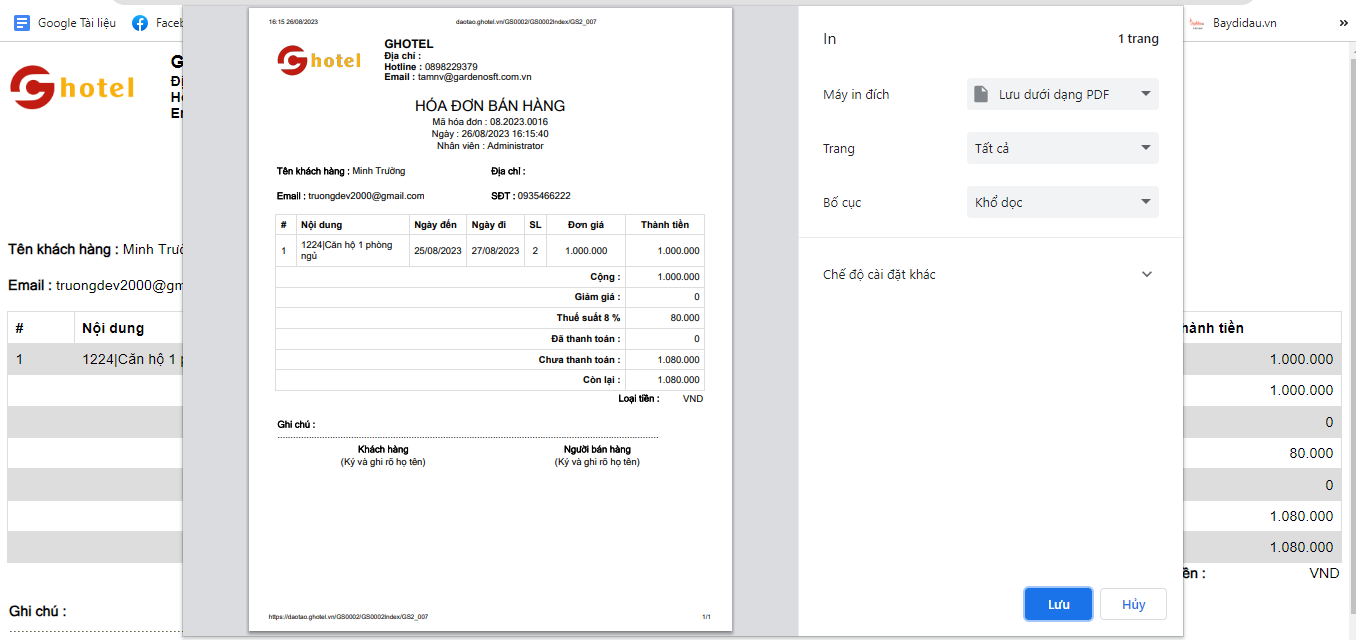Show more bookmarks with the double-chevron icon
The height and width of the screenshot is (640, 1356).
click(1344, 23)
